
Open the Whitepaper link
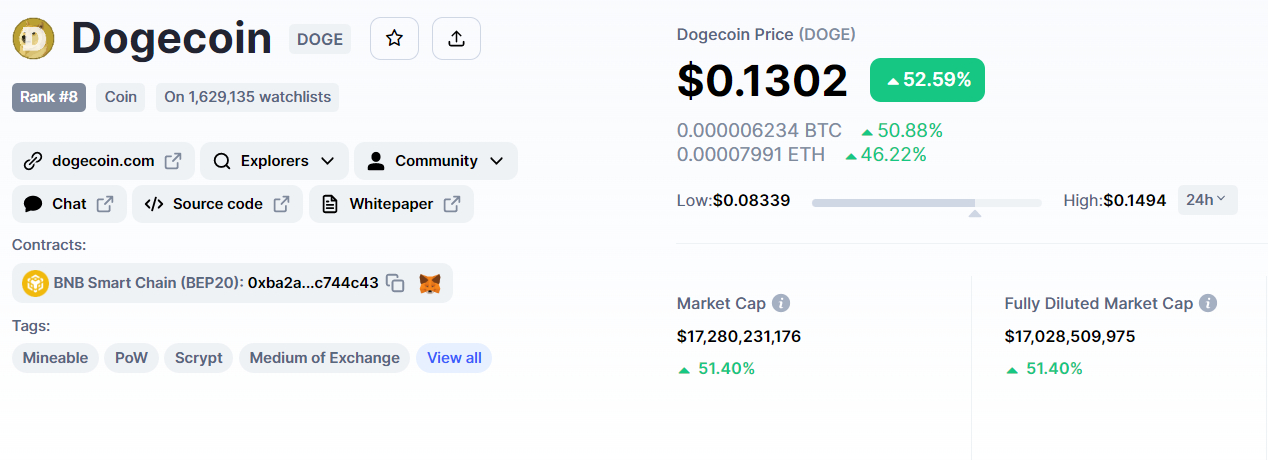(391, 204)
